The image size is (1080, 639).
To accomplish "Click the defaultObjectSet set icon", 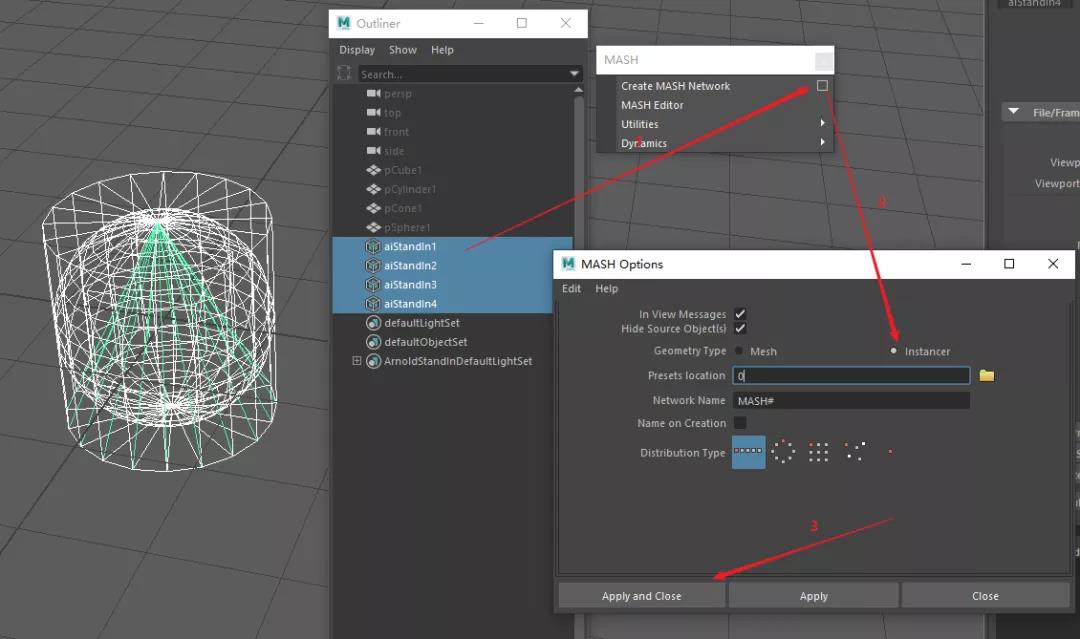I will pos(373,342).
